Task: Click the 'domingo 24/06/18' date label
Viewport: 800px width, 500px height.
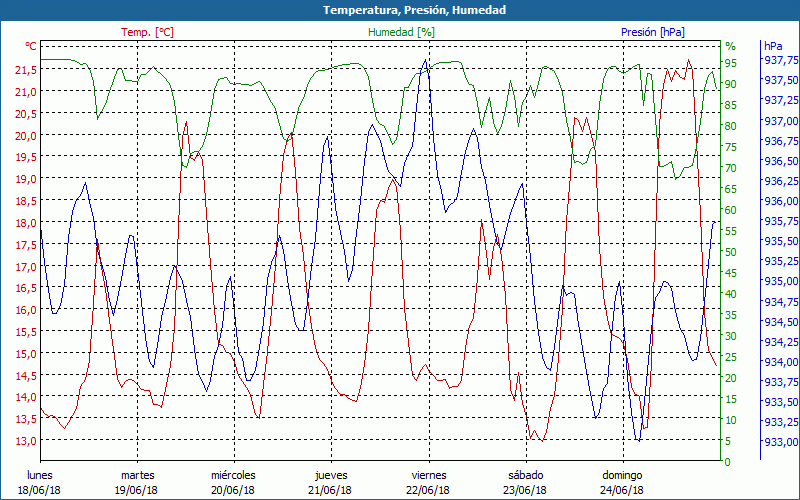Action: (622, 483)
